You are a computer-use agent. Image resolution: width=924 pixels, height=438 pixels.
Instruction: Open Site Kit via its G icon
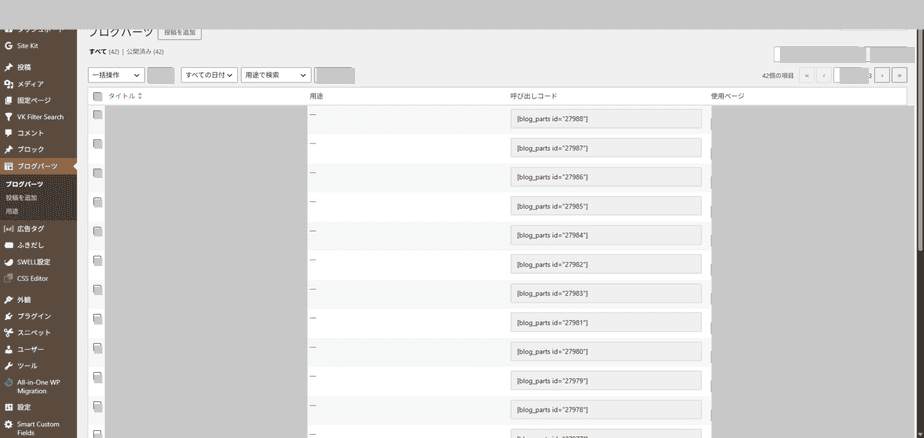click(8, 46)
